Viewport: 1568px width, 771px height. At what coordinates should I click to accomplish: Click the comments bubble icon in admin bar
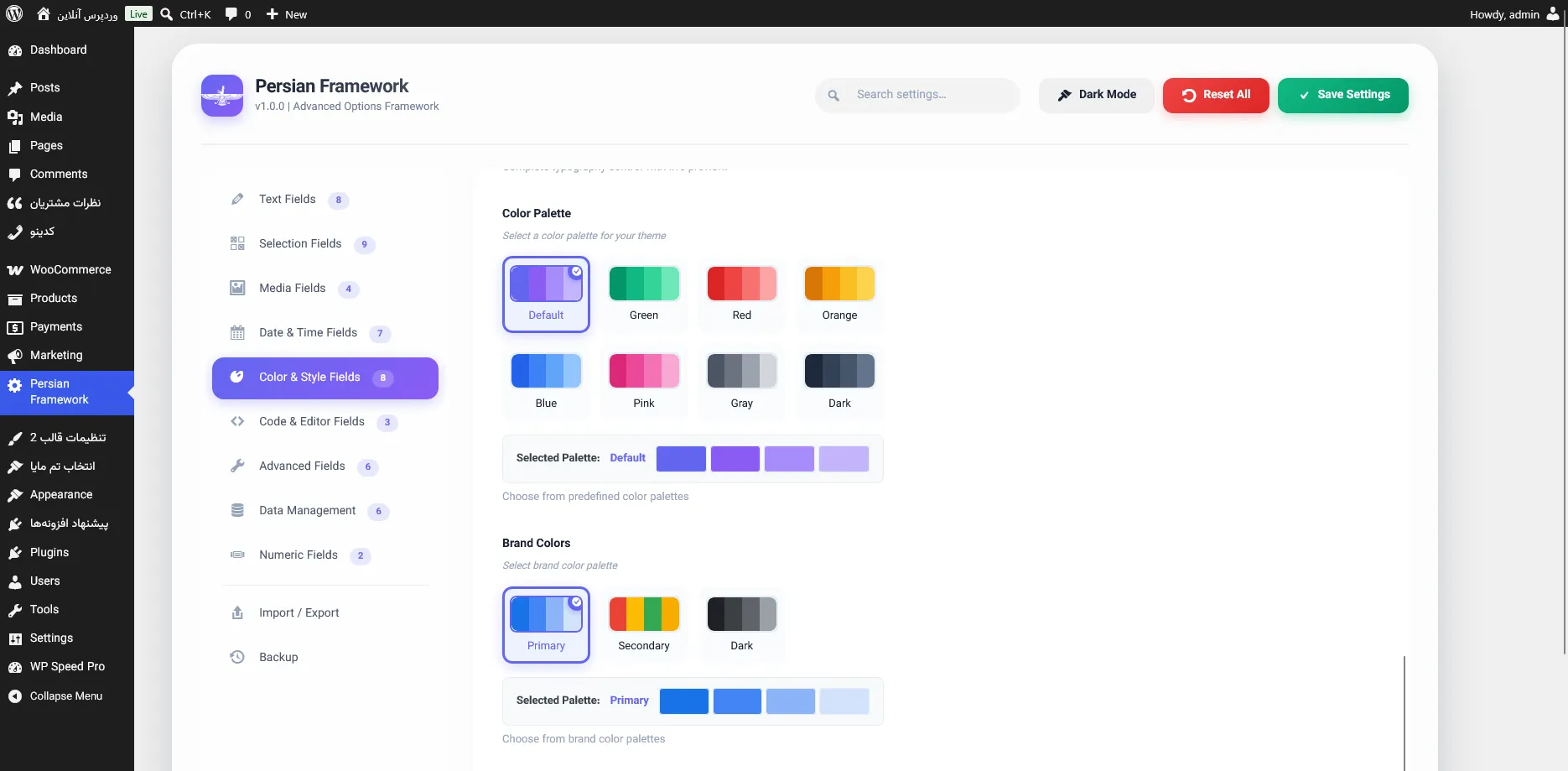click(x=231, y=14)
